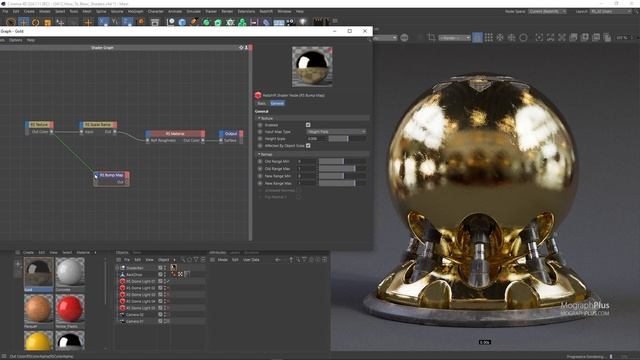Open the RenderView zoom percentage dropdown
The height and width of the screenshot is (360, 640).
[x=624, y=38]
